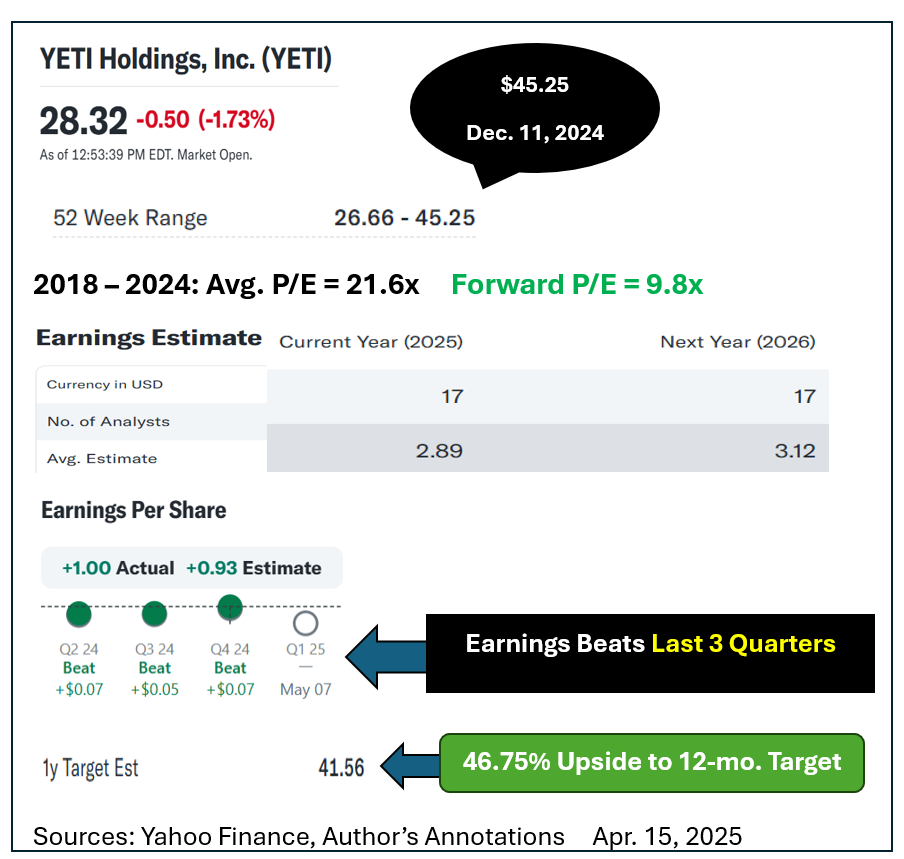The image size is (904, 859).
Task: Click the Q4 24 green earnings dot
Action: 230,607
